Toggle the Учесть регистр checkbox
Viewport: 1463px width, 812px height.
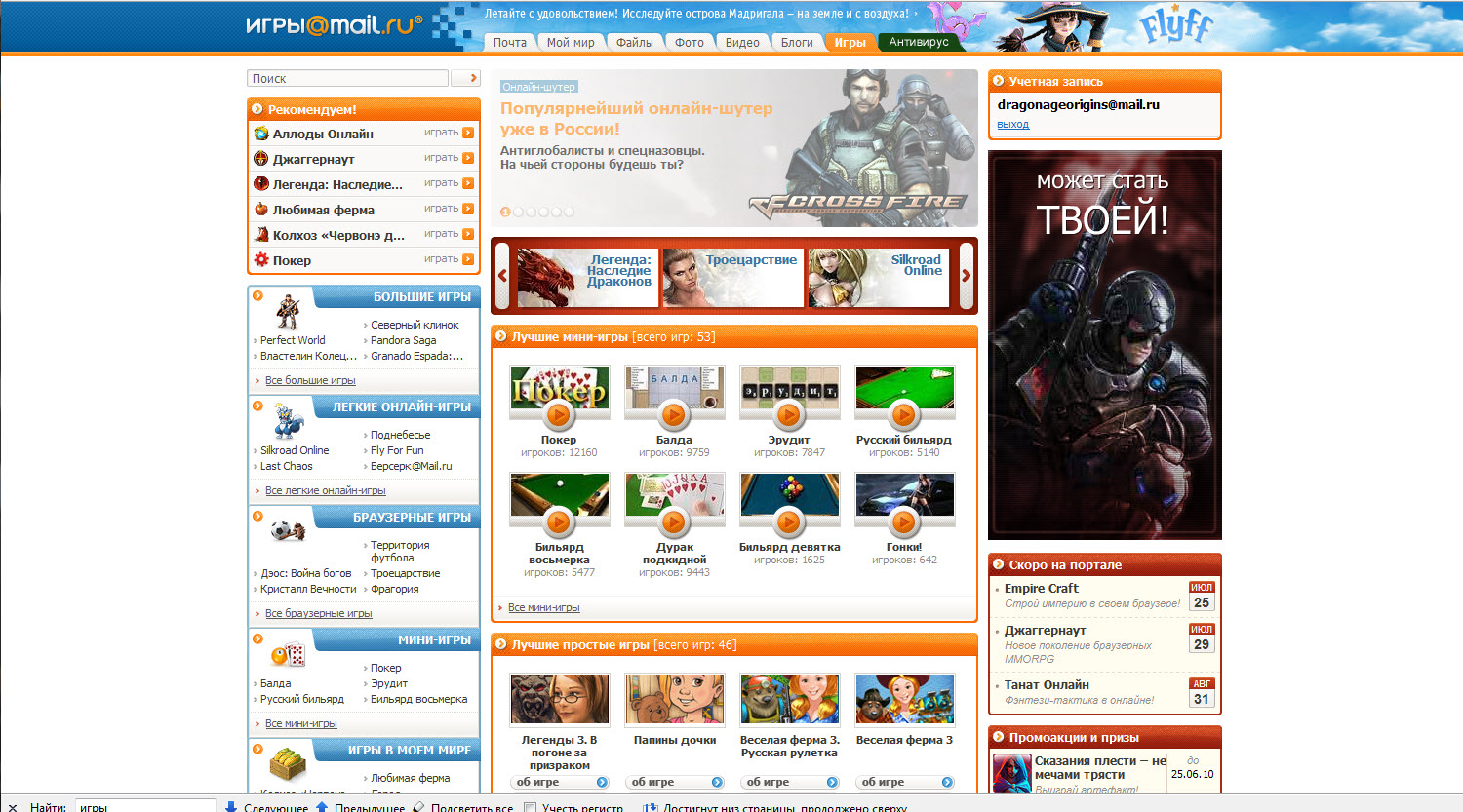coord(530,807)
